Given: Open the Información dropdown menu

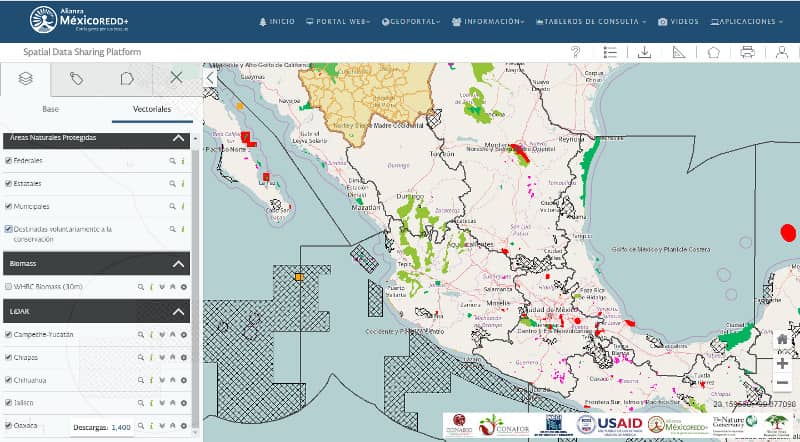Looking at the screenshot, I should pos(488,21).
